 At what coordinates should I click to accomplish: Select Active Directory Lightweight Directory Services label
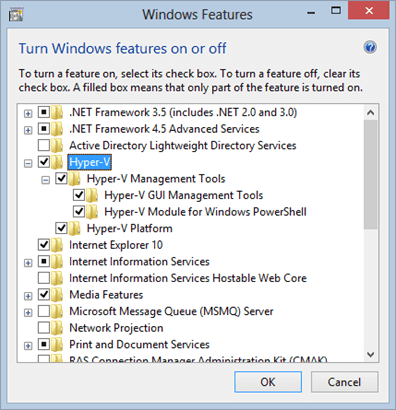point(183,146)
